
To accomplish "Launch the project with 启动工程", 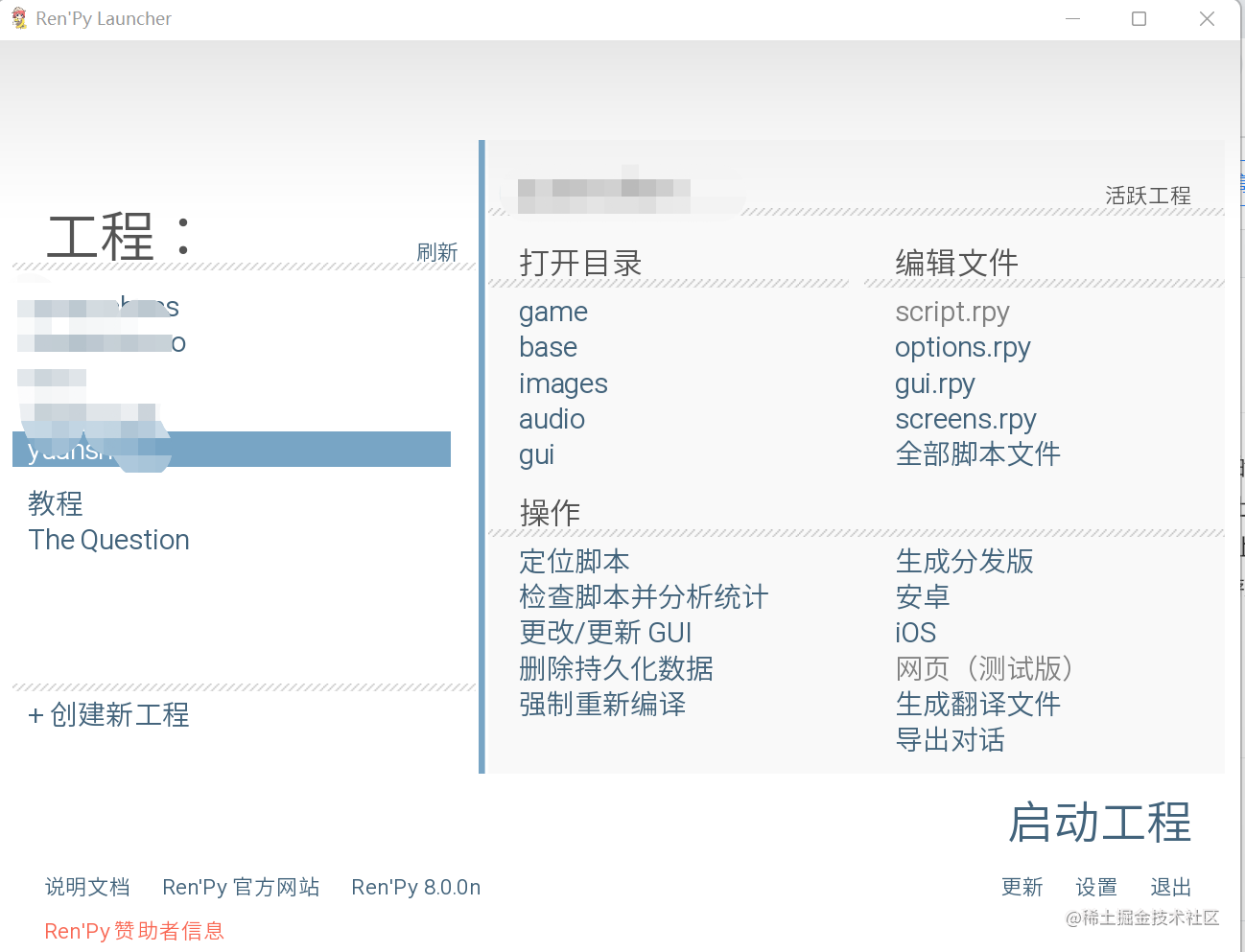I will [x=1099, y=823].
